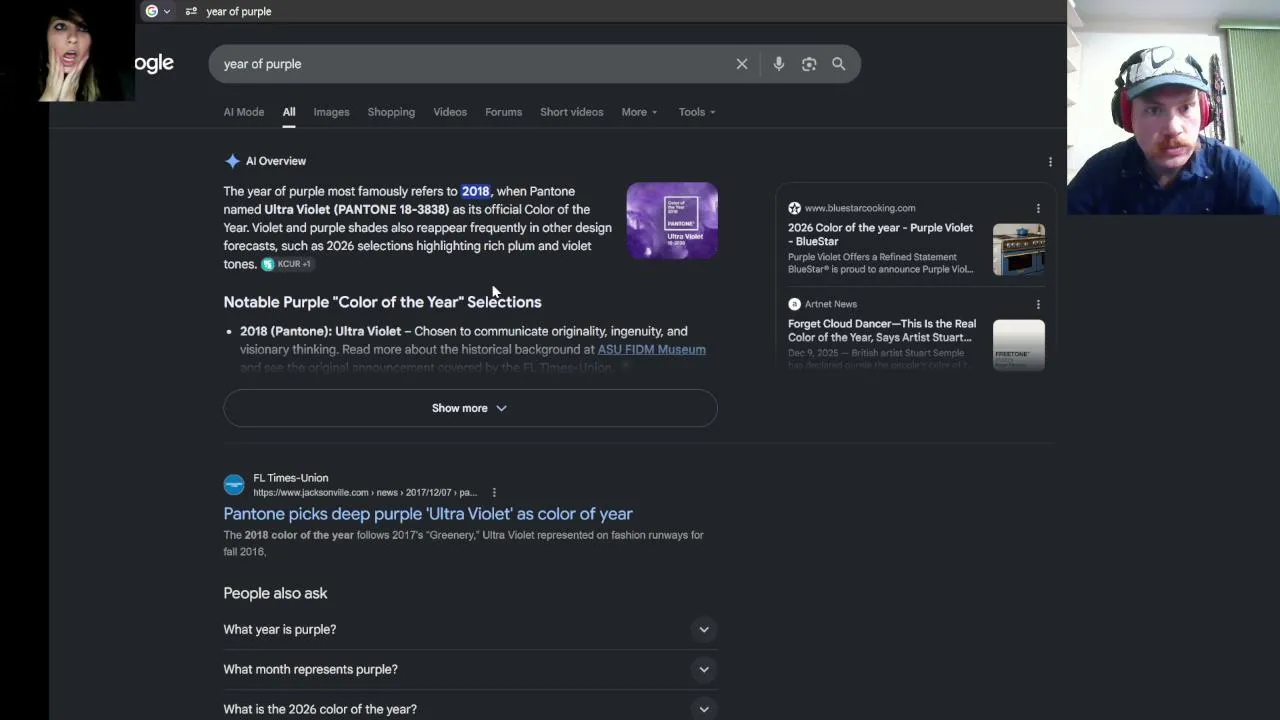This screenshot has height=720, width=1280.
Task: Click the browser address bar text
Action: pyautogui.click(x=239, y=11)
